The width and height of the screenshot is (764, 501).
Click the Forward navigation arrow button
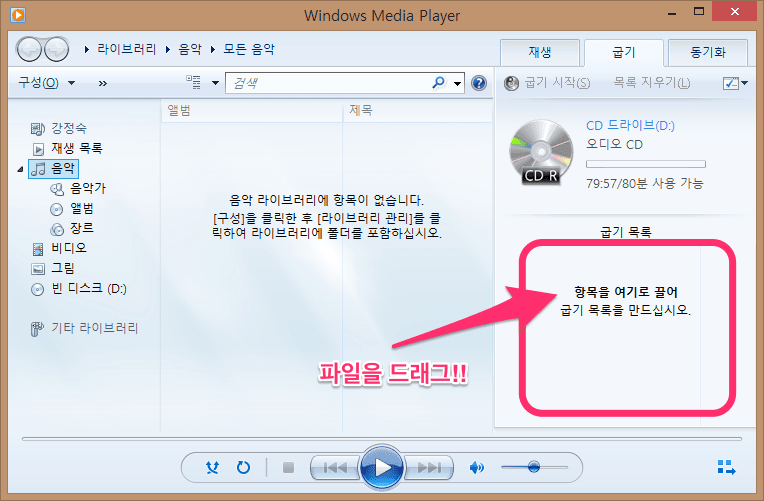(56, 49)
